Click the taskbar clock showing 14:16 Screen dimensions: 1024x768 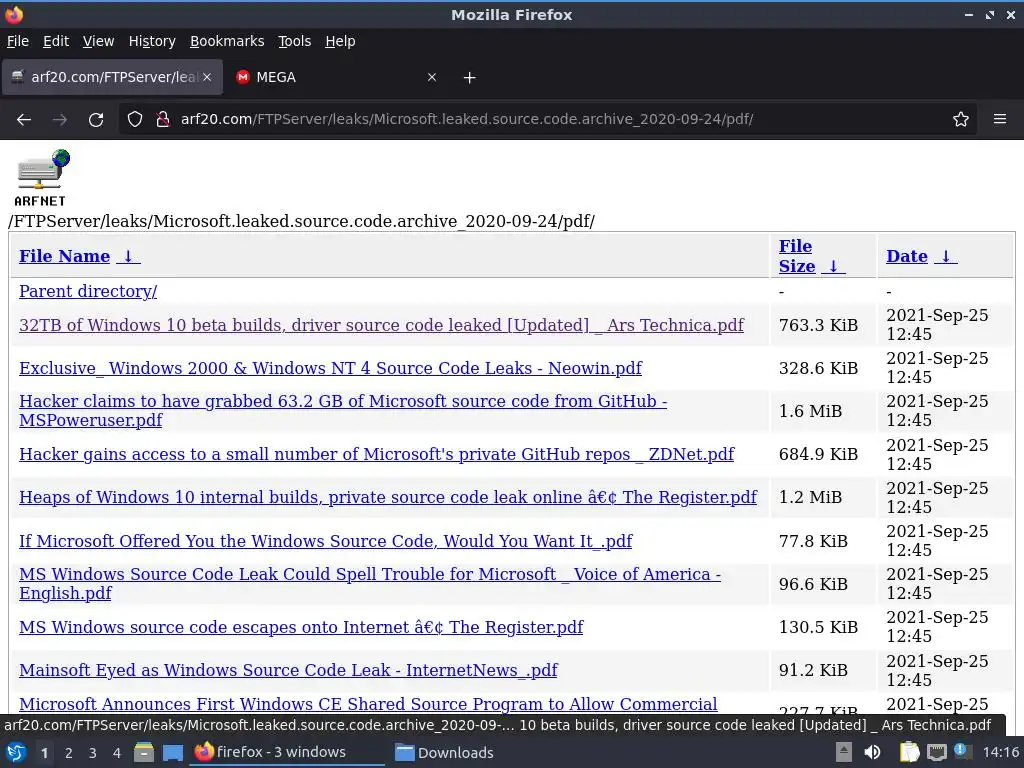(x=1000, y=752)
